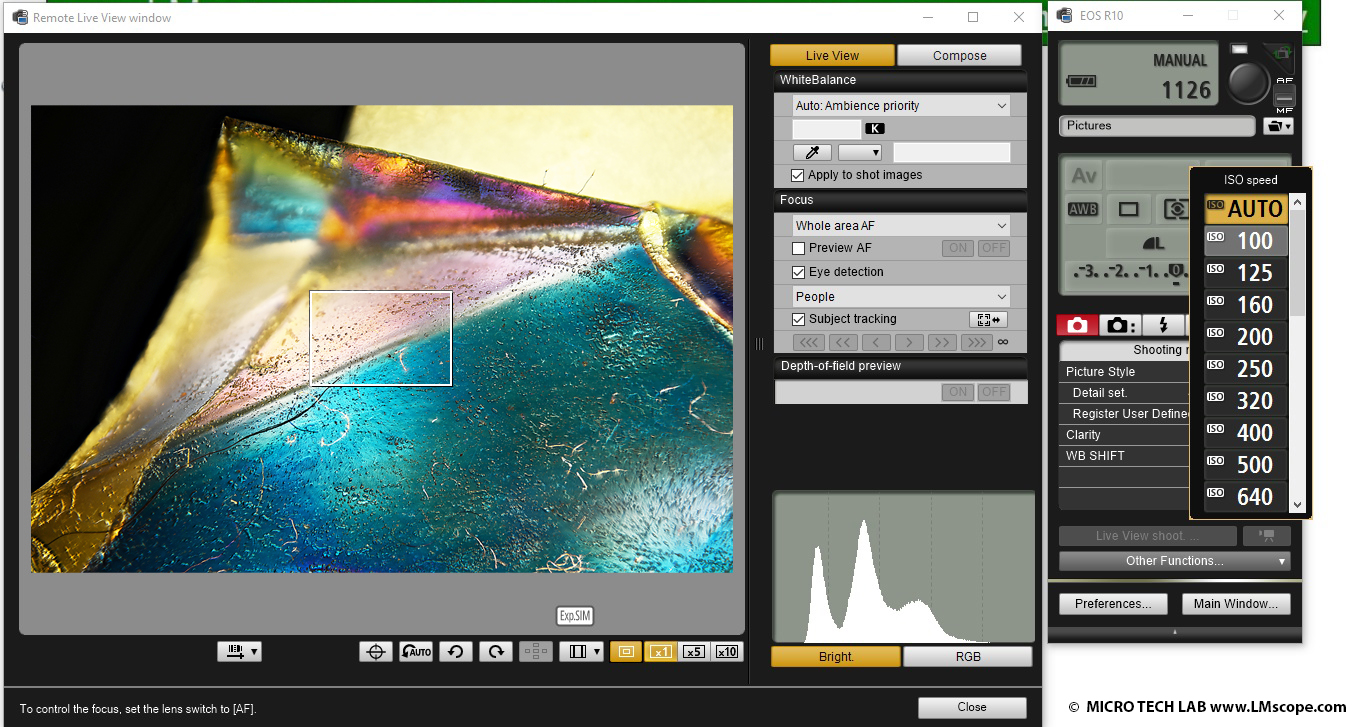
Task: Switch to the Compose tab
Action: click(x=959, y=56)
